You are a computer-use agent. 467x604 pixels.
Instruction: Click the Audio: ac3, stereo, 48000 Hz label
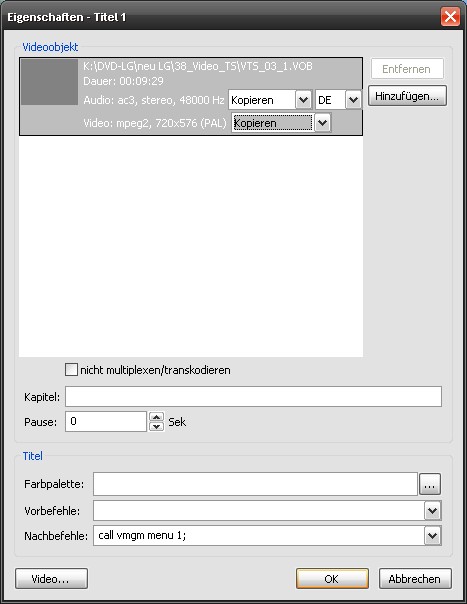(x=154, y=100)
